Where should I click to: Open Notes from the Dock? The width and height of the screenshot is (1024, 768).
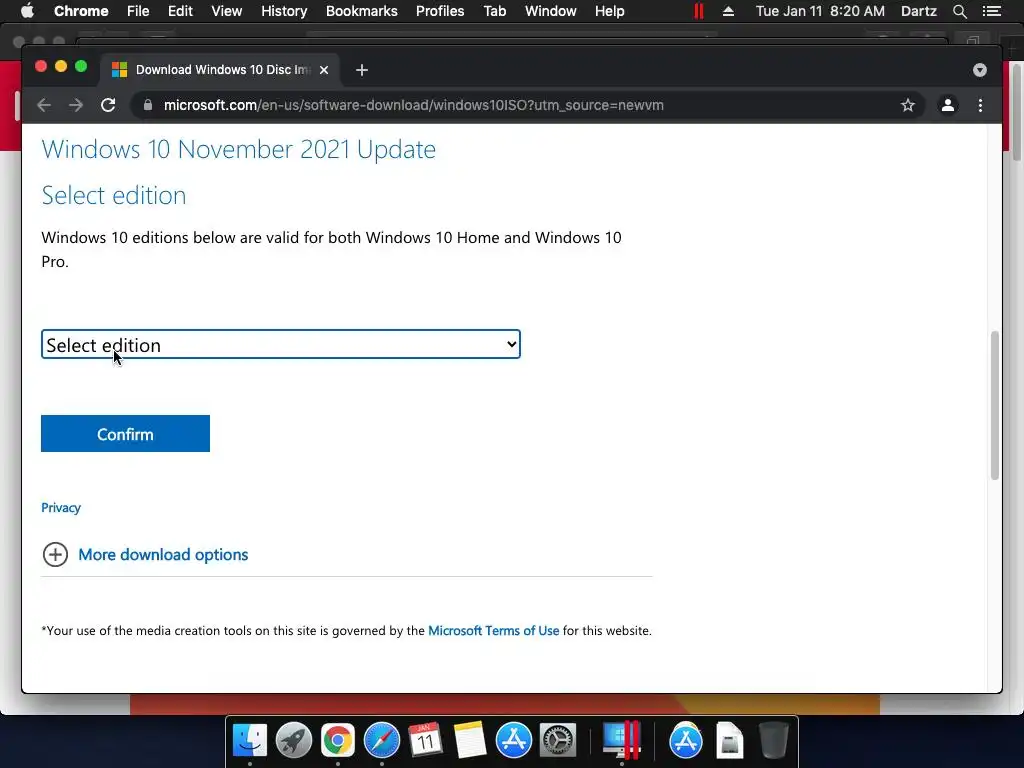pos(470,740)
